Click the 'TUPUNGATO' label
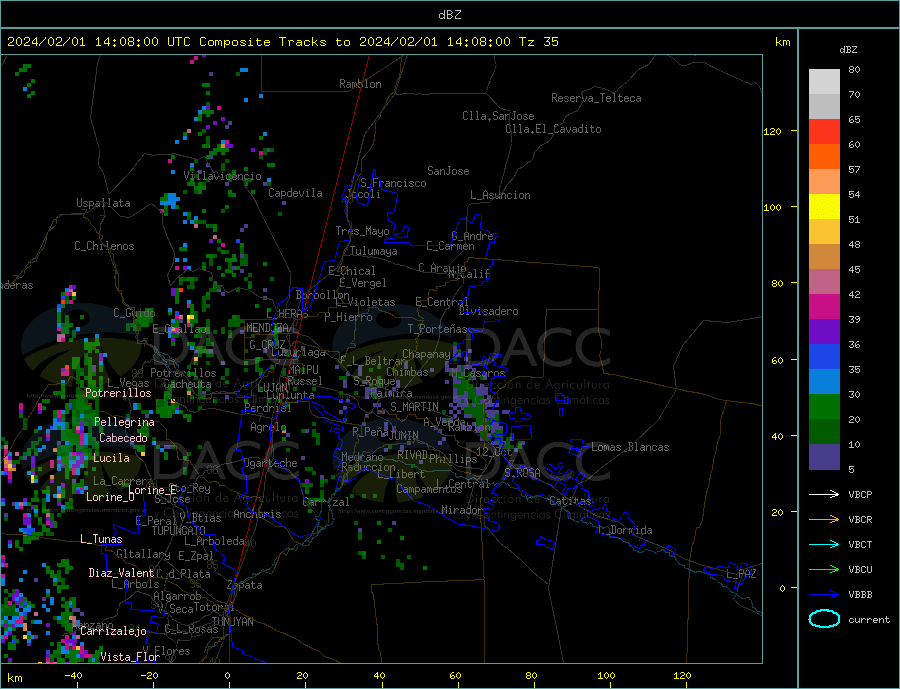Screen dimensions: 900x689 tap(179, 531)
